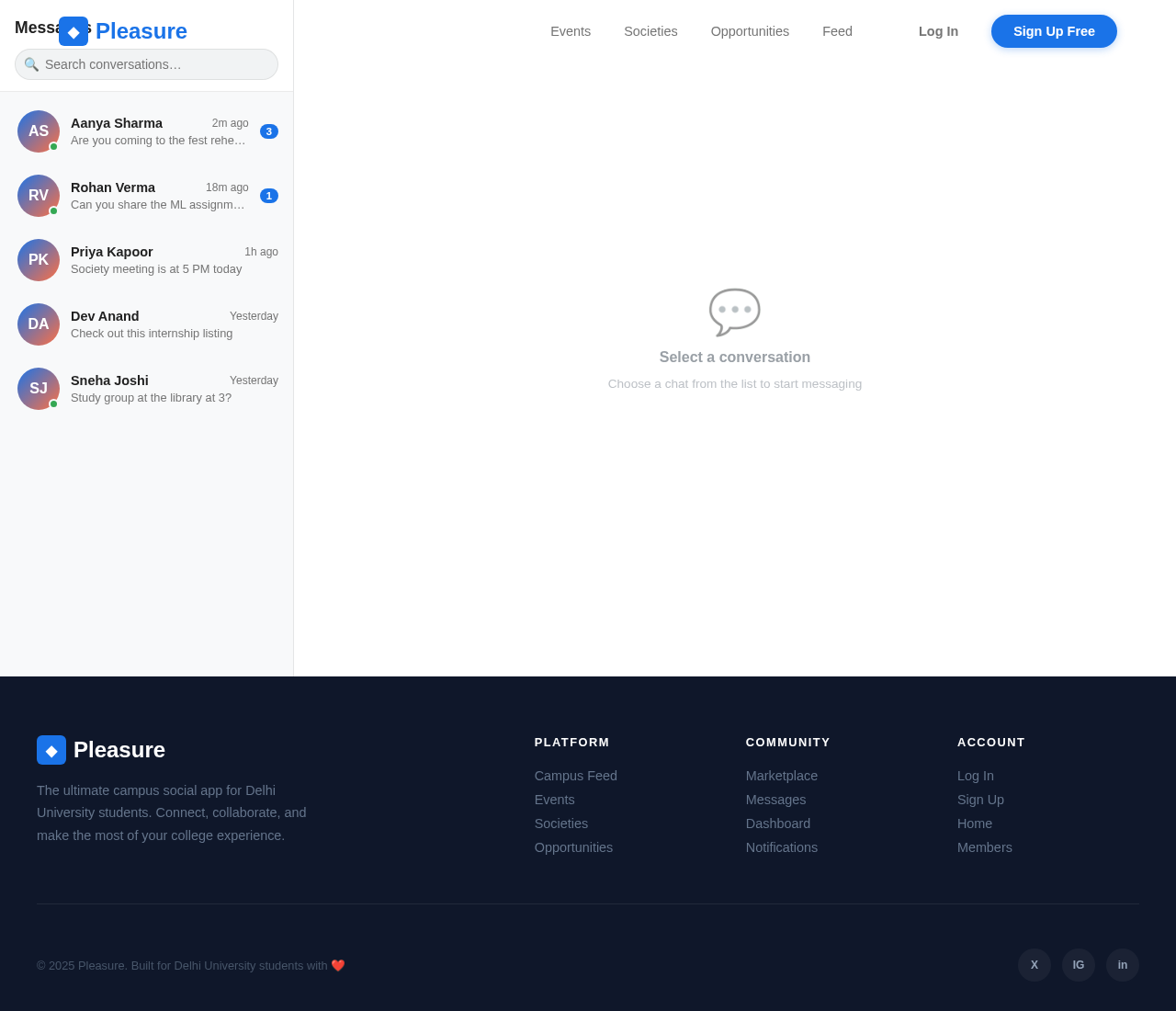
Task: Open Marketplace footer link
Action: [782, 776]
